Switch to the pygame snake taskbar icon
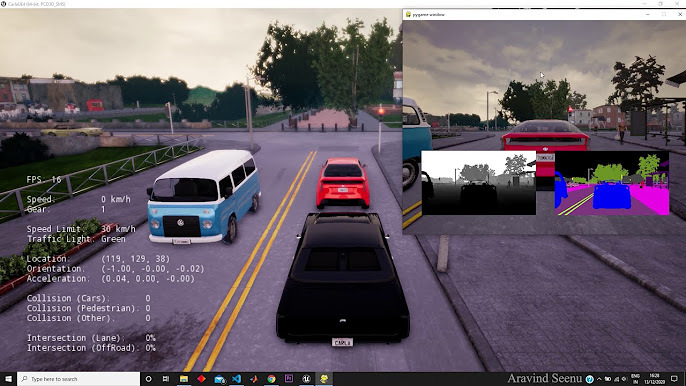686x386 pixels. pyautogui.click(x=324, y=379)
